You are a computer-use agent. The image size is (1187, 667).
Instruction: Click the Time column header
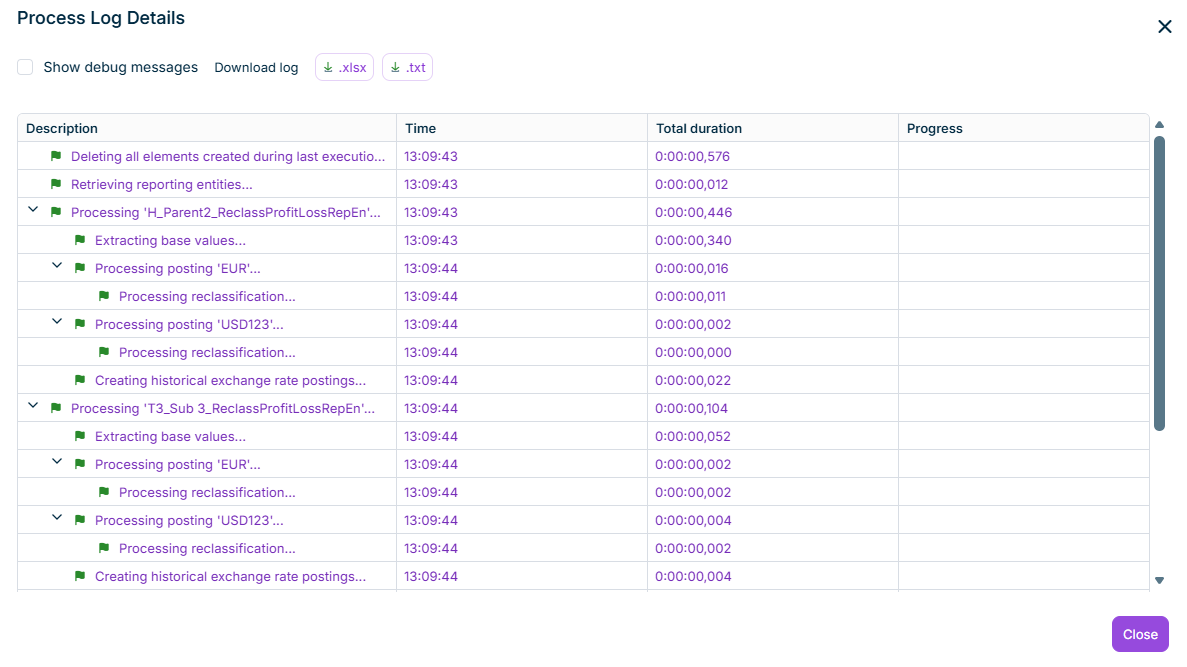pos(522,128)
